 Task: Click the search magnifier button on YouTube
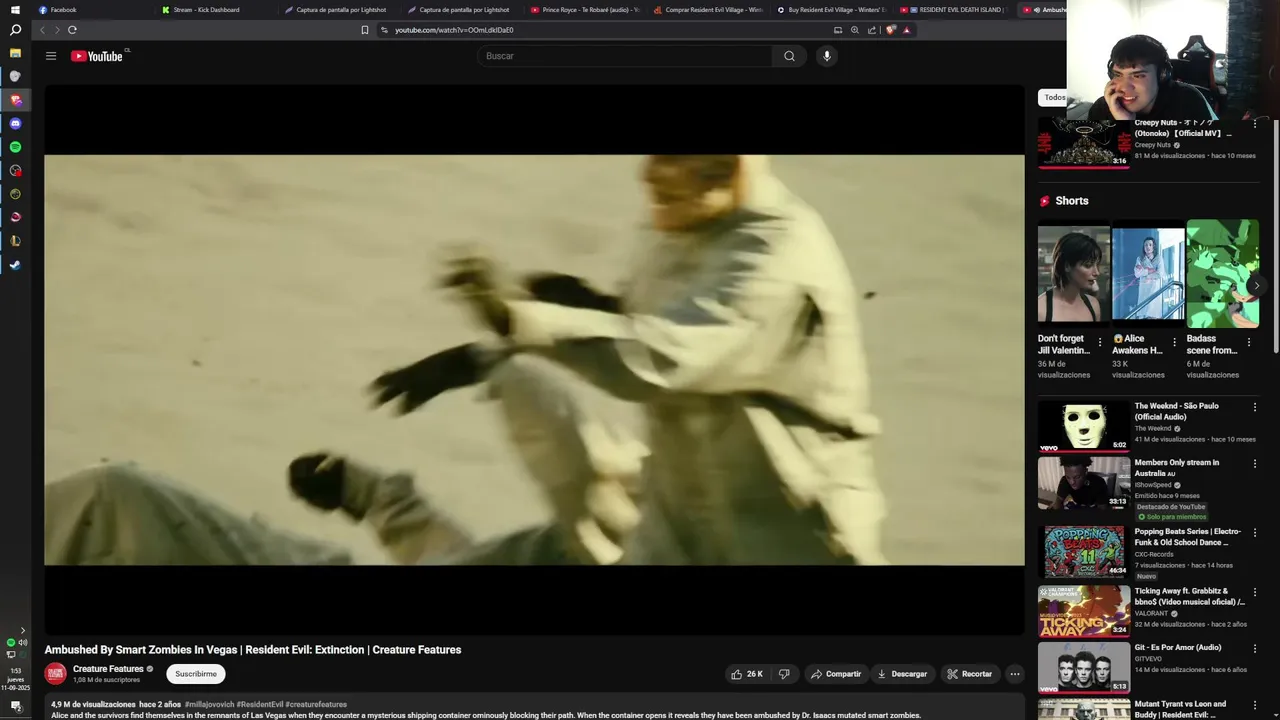tap(789, 56)
